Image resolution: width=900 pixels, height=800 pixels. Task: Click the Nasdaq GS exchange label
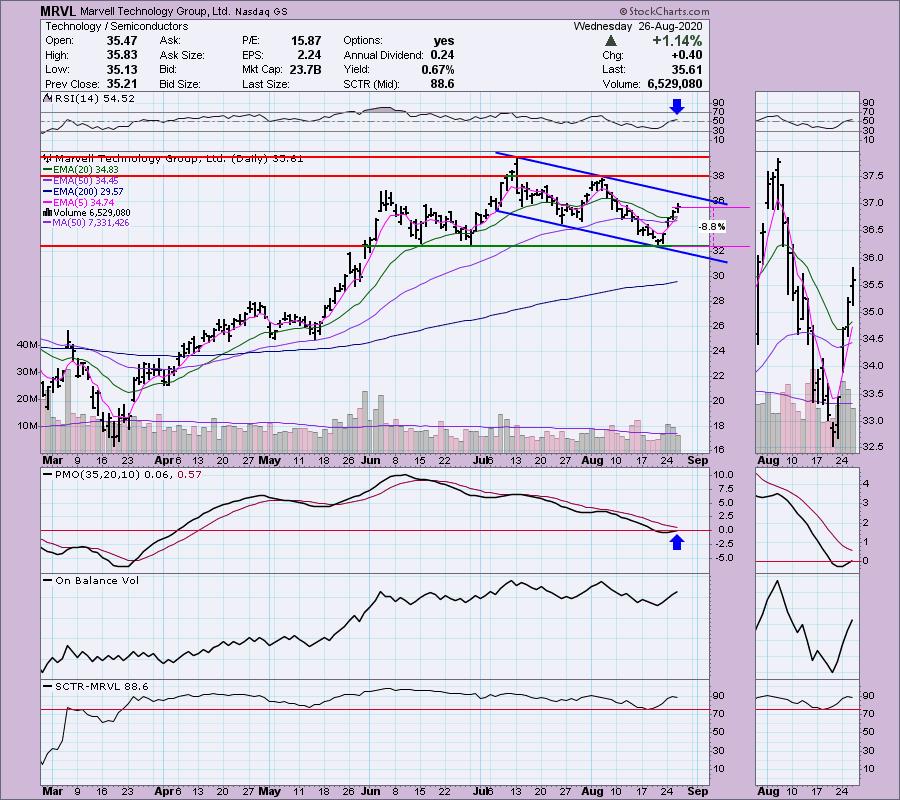click(x=261, y=11)
